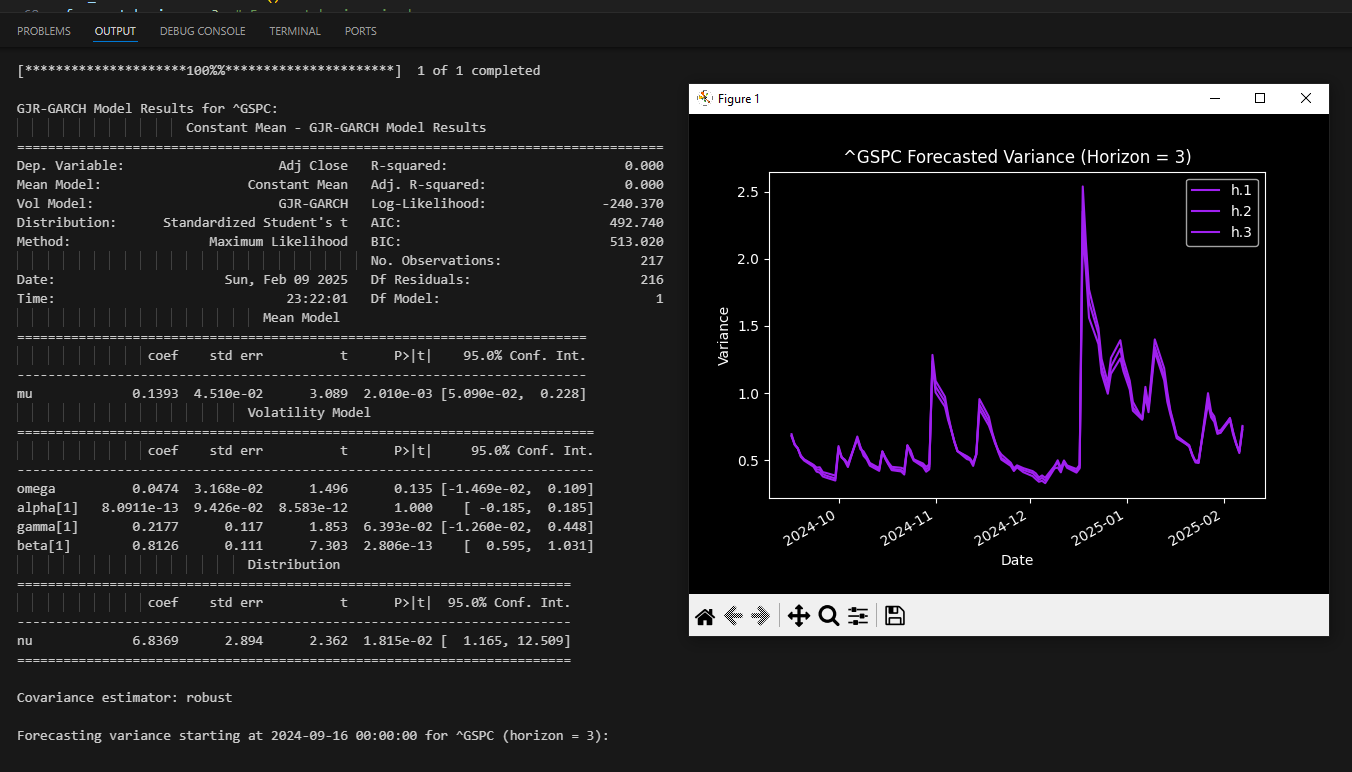
Task: Click the Date x-axis label
Action: tap(1017, 560)
